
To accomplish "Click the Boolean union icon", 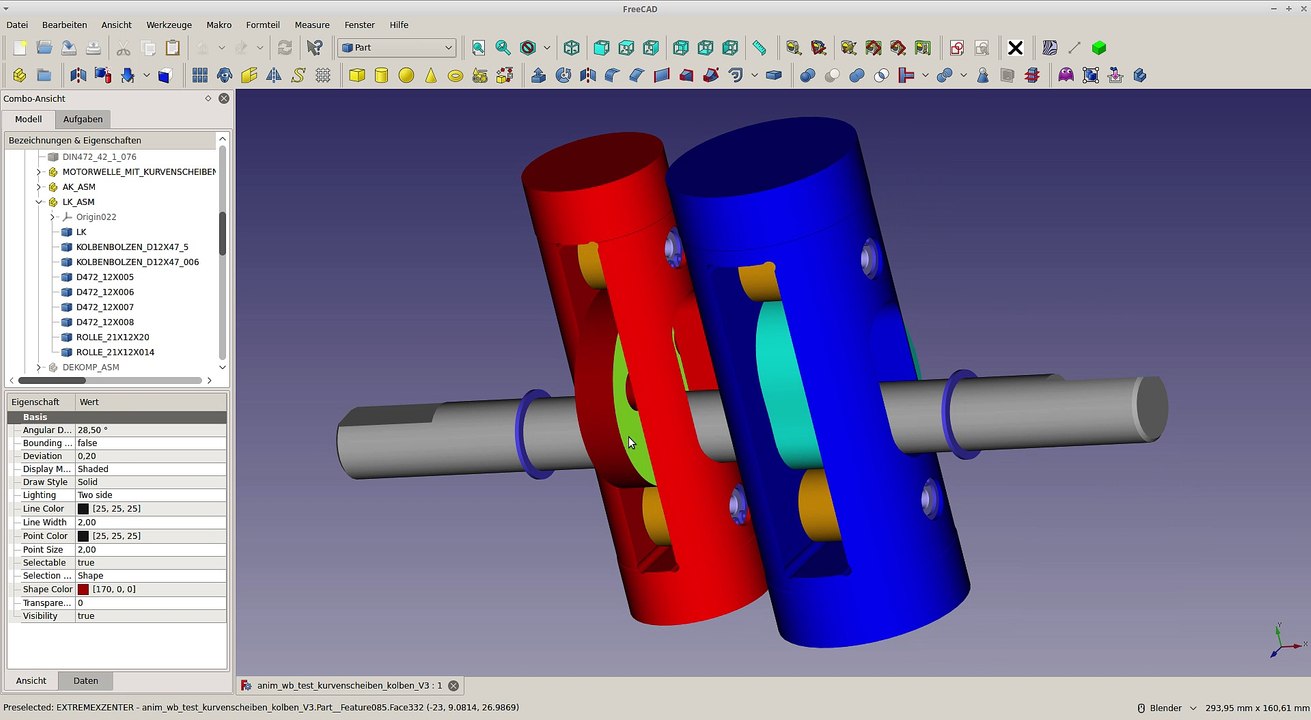I will (x=857, y=75).
